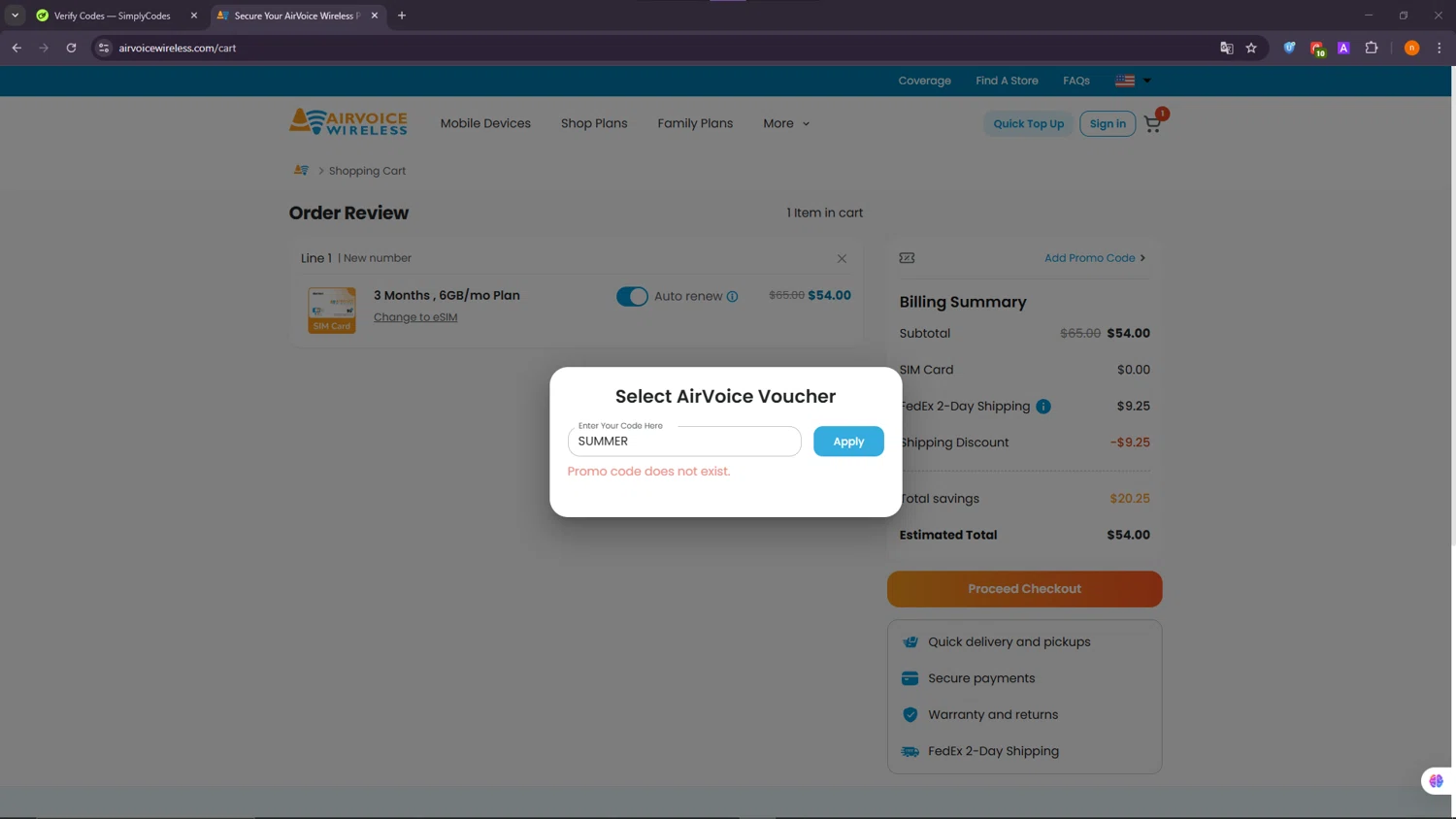Open the browser extensions puzzle icon
This screenshot has height=819, width=1456.
pos(1372,48)
